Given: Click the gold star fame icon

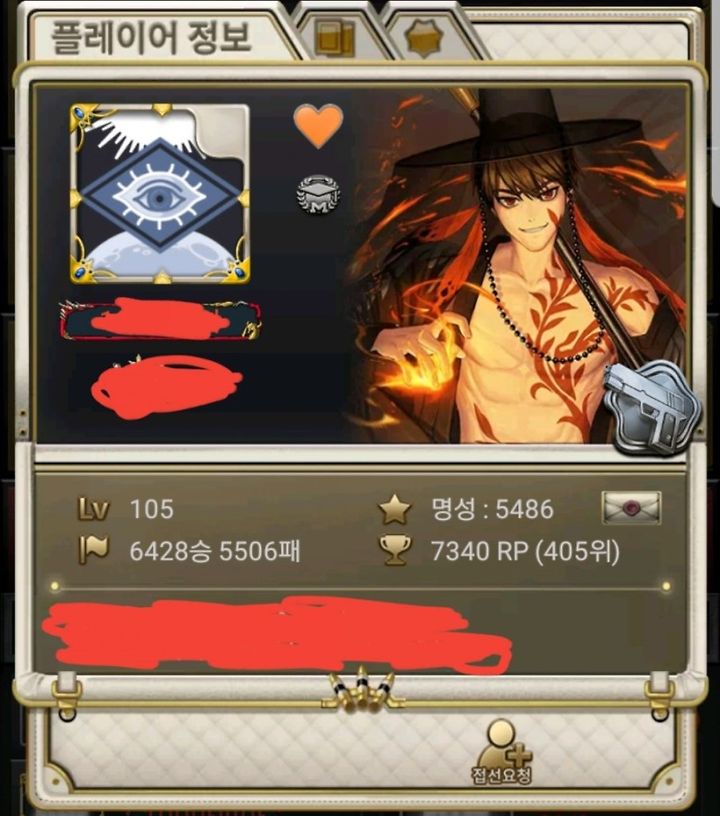Looking at the screenshot, I should (395, 509).
